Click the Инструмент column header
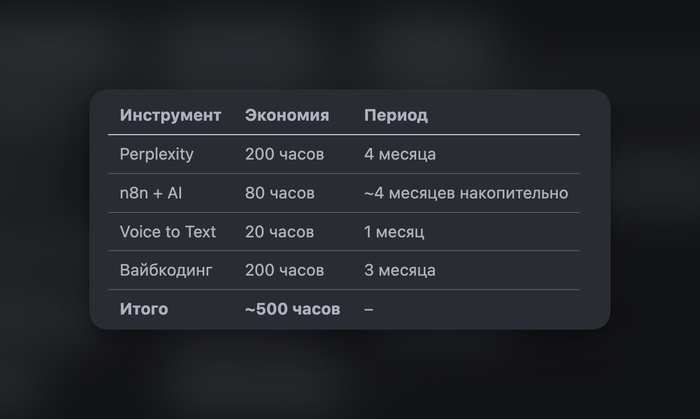The height and width of the screenshot is (419, 700). point(170,115)
